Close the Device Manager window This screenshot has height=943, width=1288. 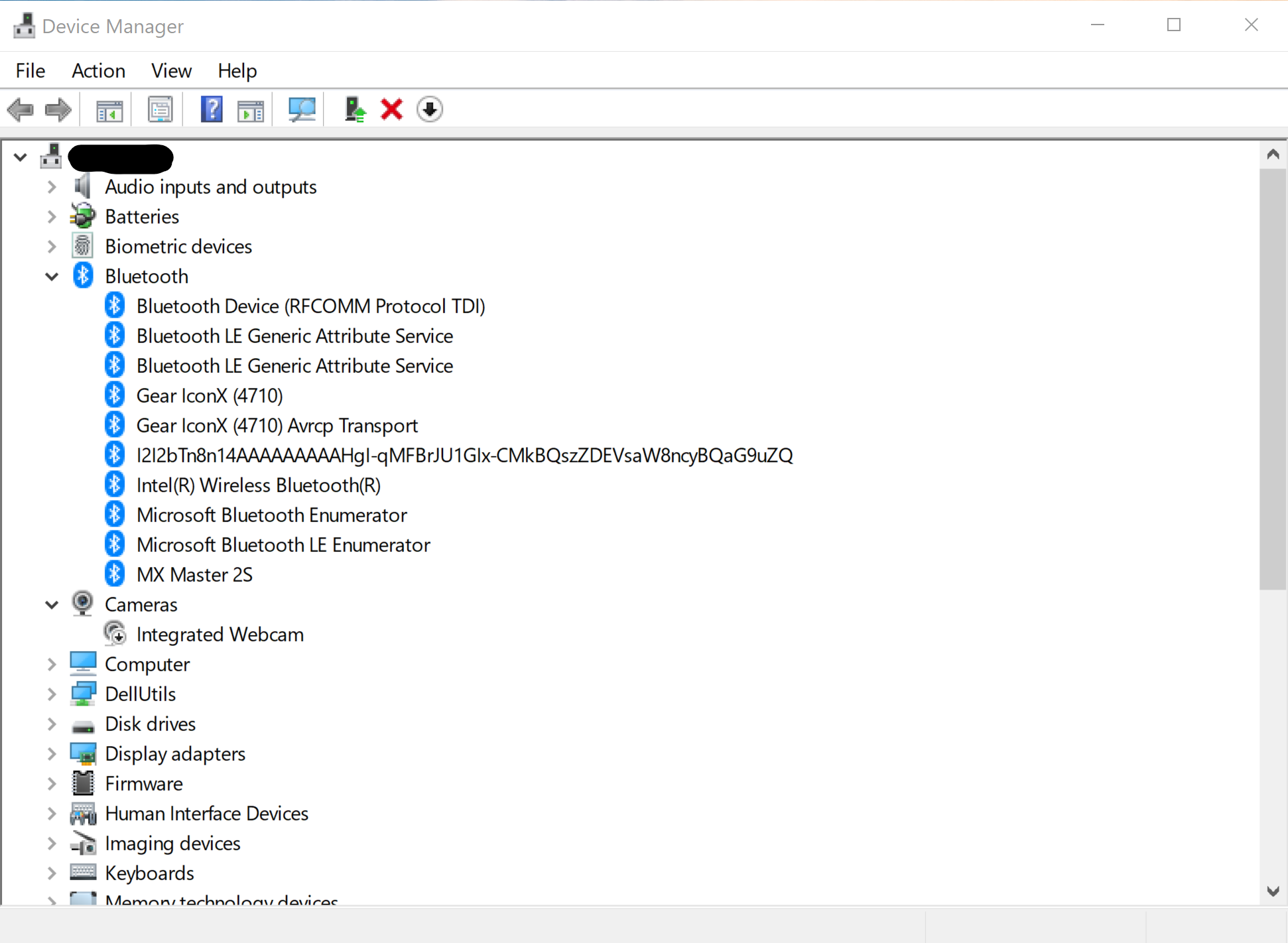tap(1251, 25)
